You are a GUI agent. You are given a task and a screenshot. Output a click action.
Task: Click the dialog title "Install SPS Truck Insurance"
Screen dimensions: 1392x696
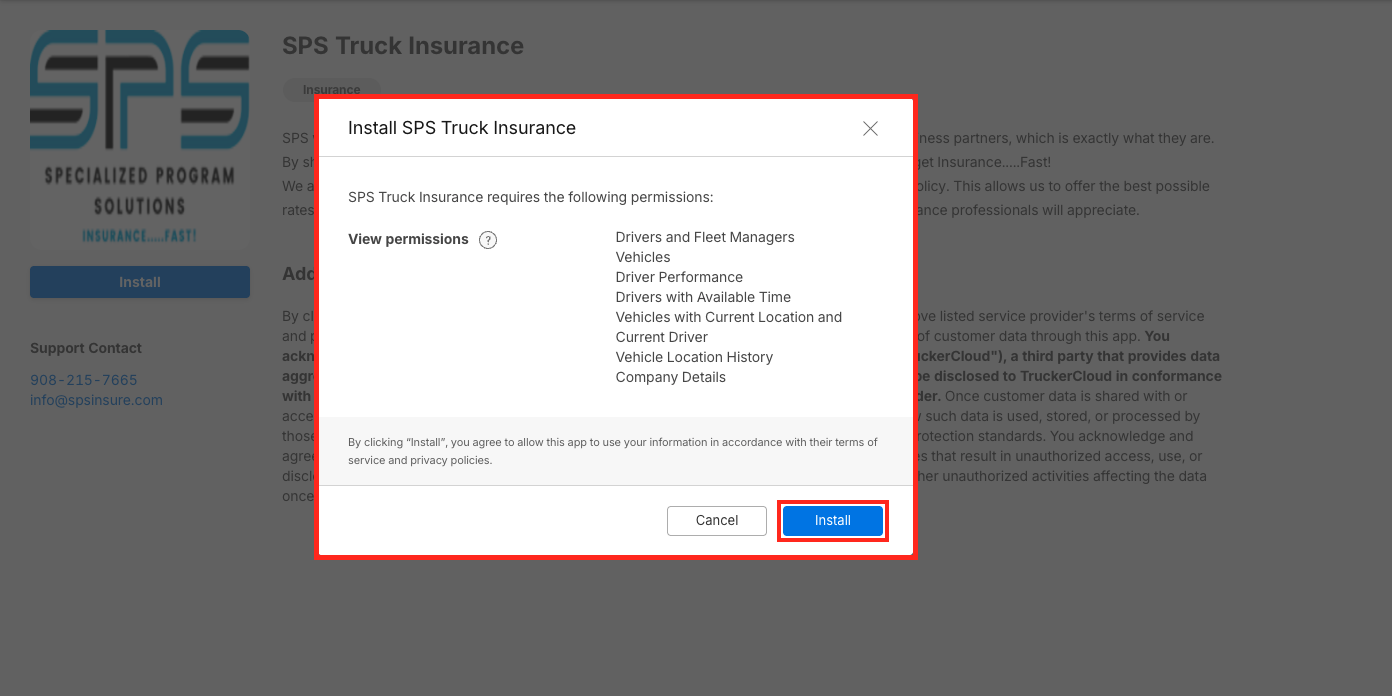pos(462,128)
